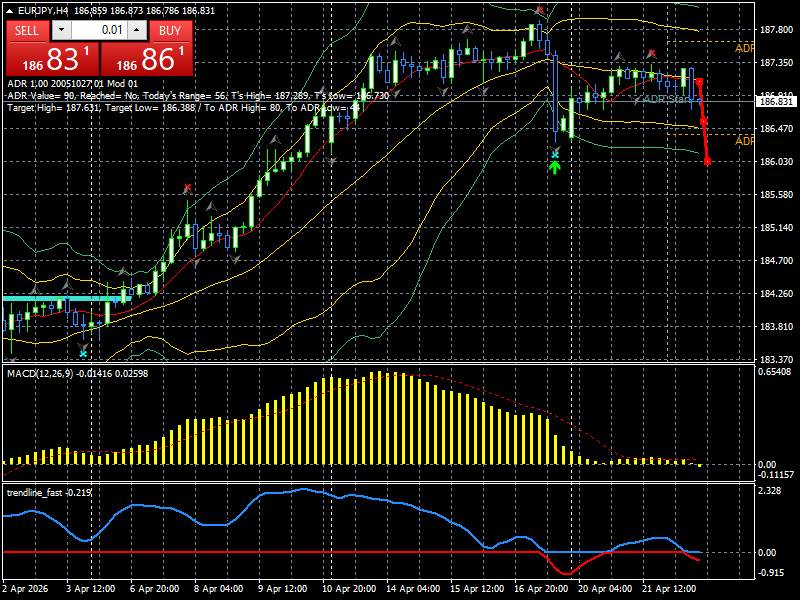Click the lower orange ADR low level label
The image size is (800, 600).
coord(744,141)
